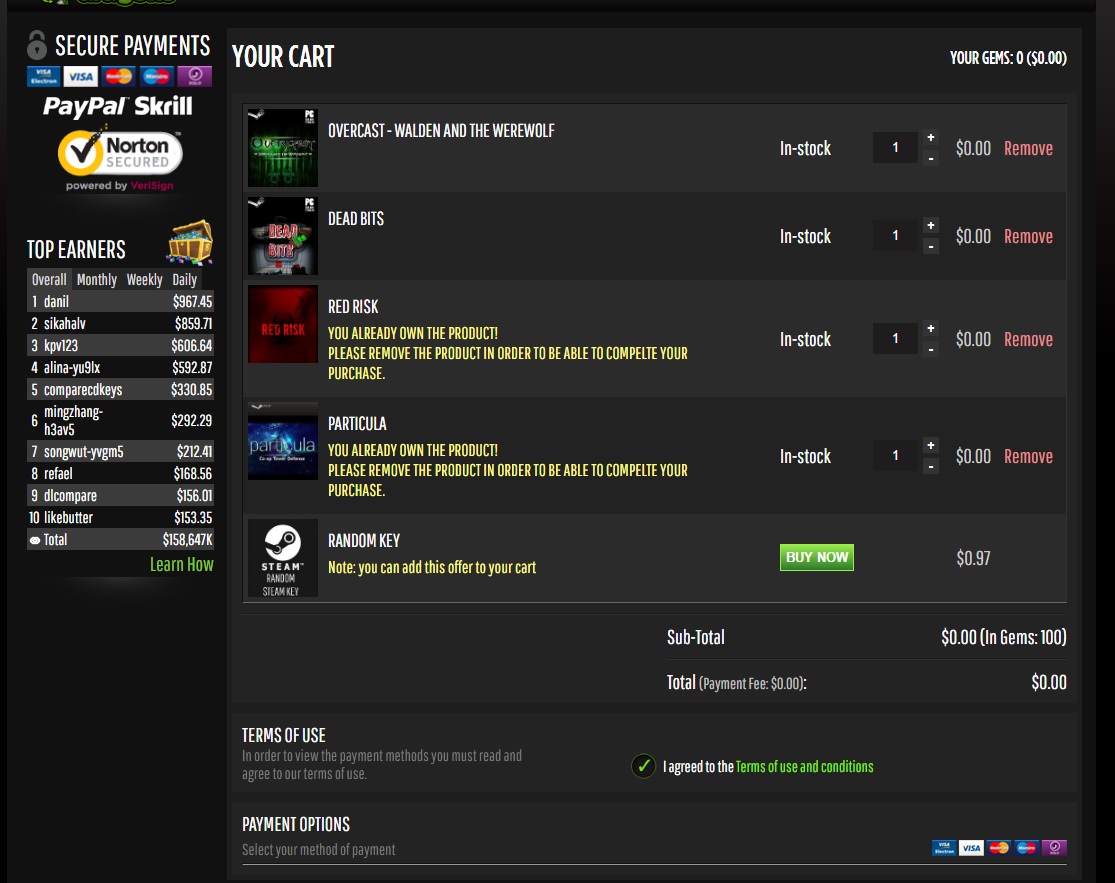Click the treasure chest icon by Top Earners
The image size is (1115, 883).
pos(190,242)
